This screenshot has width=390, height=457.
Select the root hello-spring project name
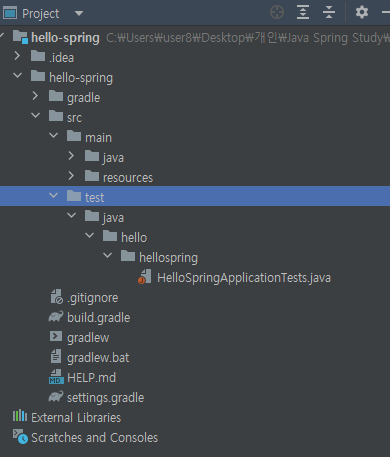click(x=65, y=38)
